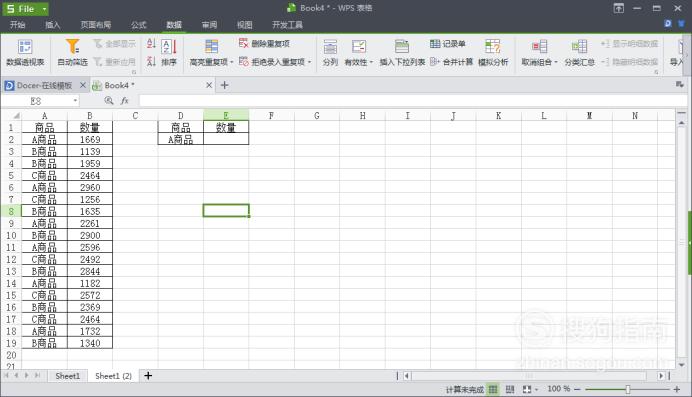Viewport: 692px width, 397px height.
Task: Open the 记录单 record form
Action: 448,44
